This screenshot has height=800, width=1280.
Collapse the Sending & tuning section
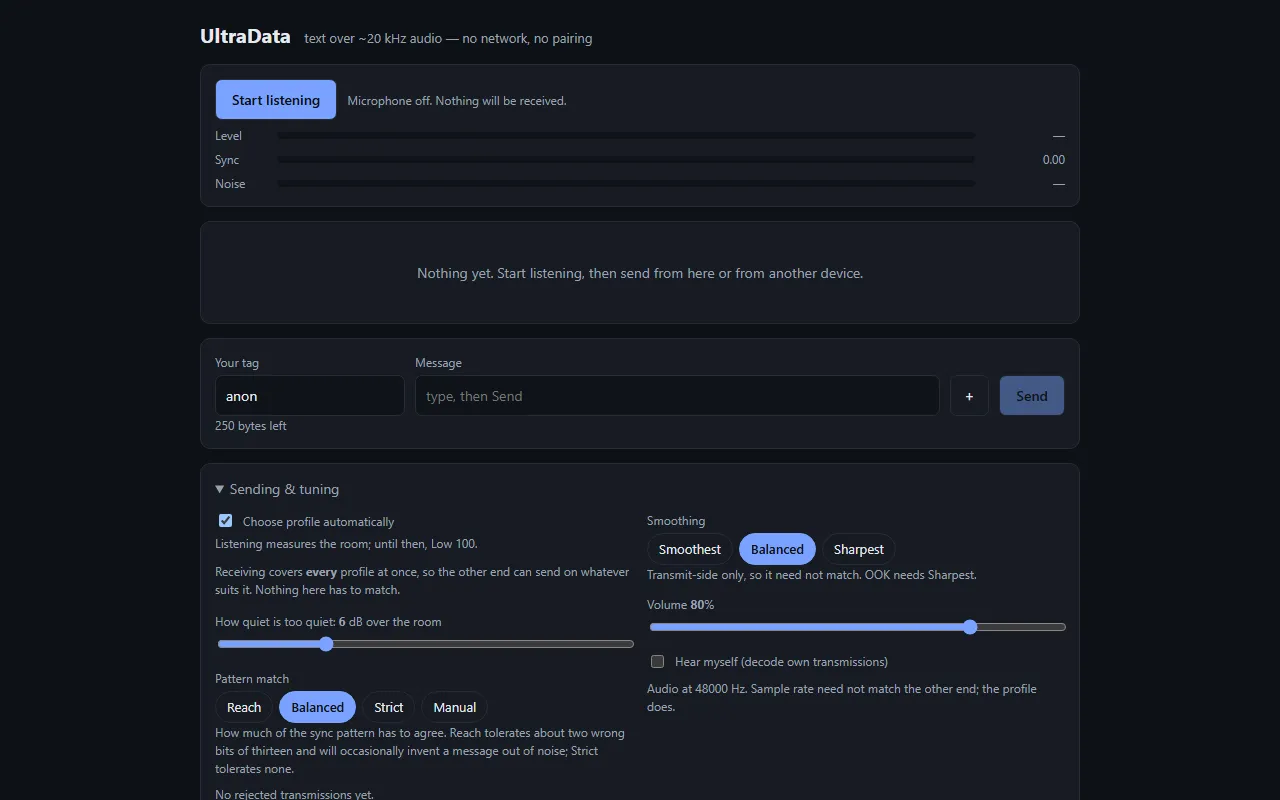click(278, 489)
